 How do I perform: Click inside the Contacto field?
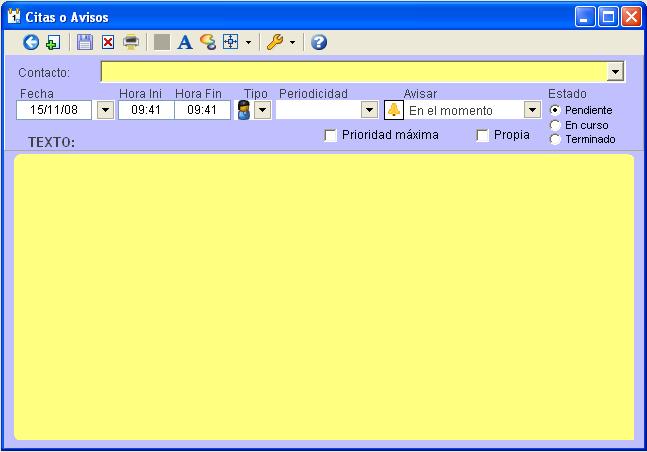(354, 72)
